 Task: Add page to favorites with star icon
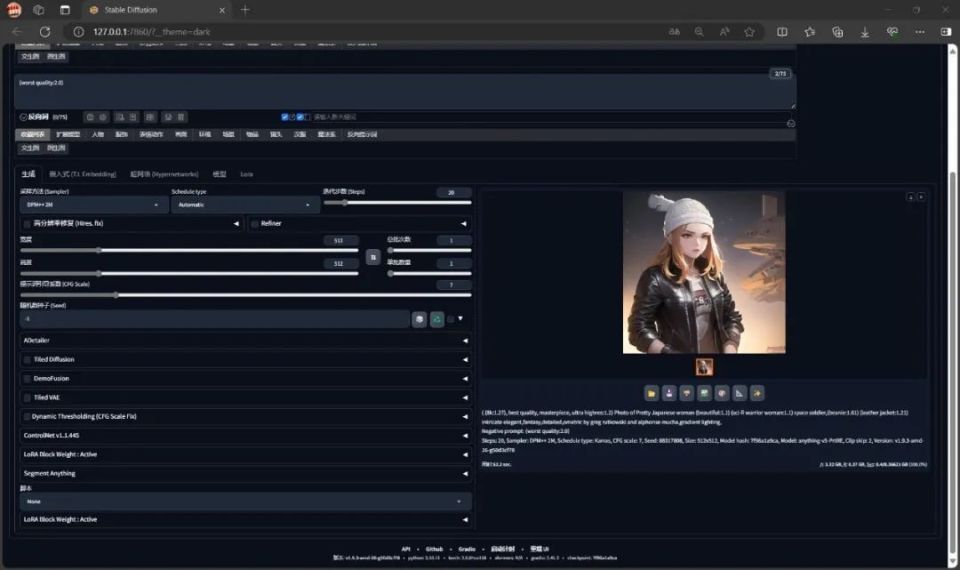coord(749,32)
